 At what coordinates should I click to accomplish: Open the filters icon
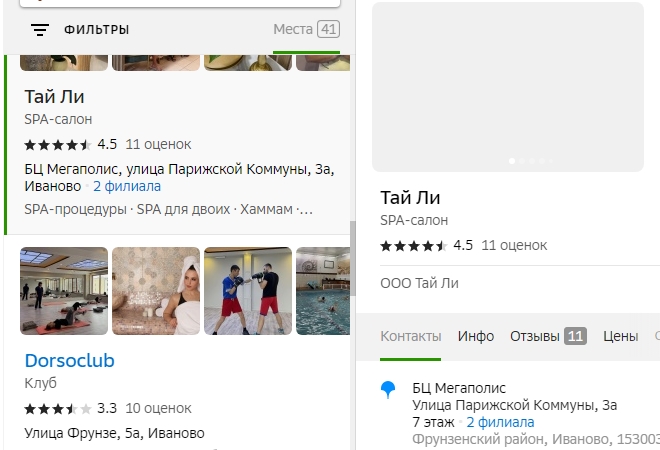click(40, 30)
